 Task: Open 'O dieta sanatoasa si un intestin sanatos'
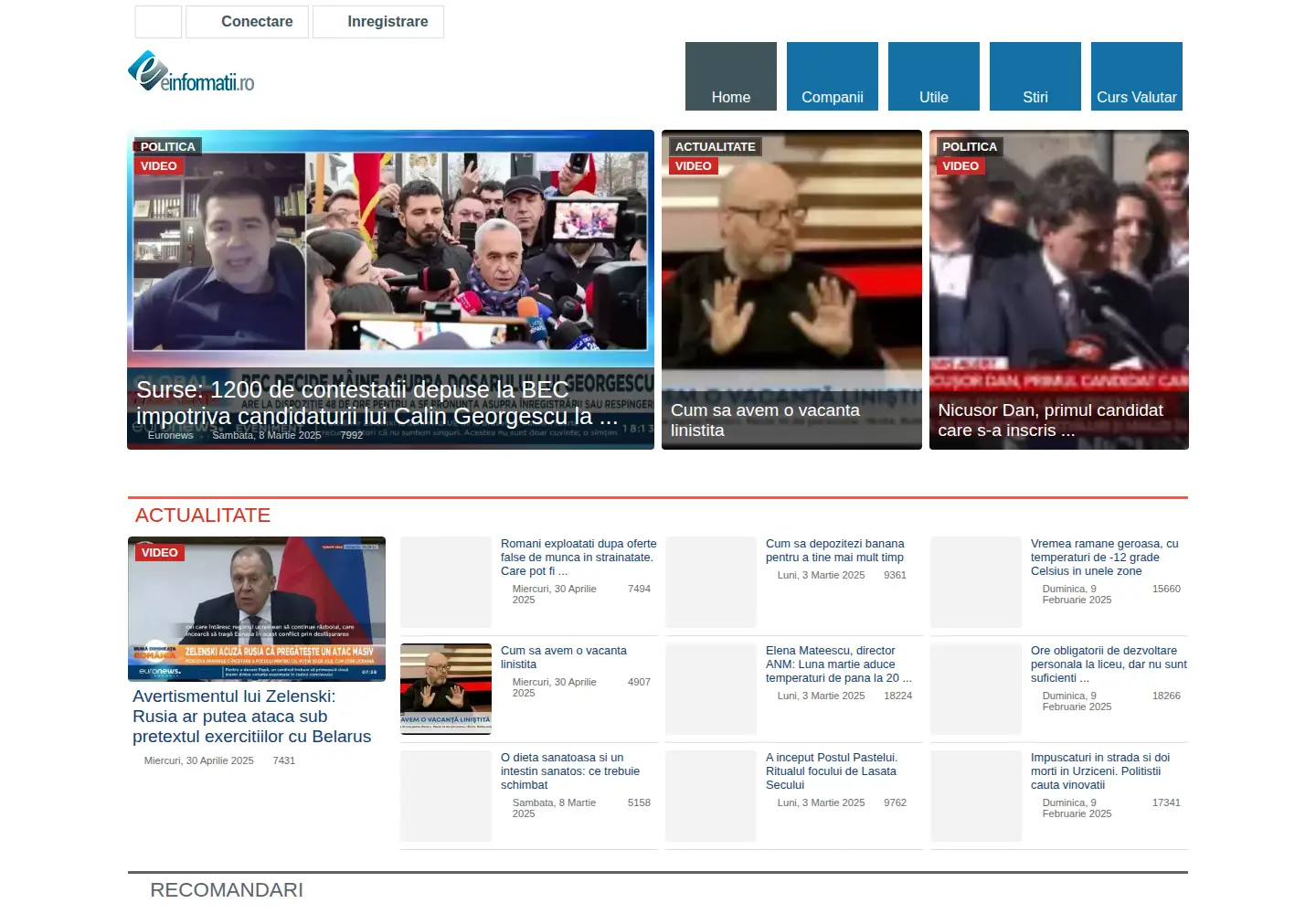570,771
